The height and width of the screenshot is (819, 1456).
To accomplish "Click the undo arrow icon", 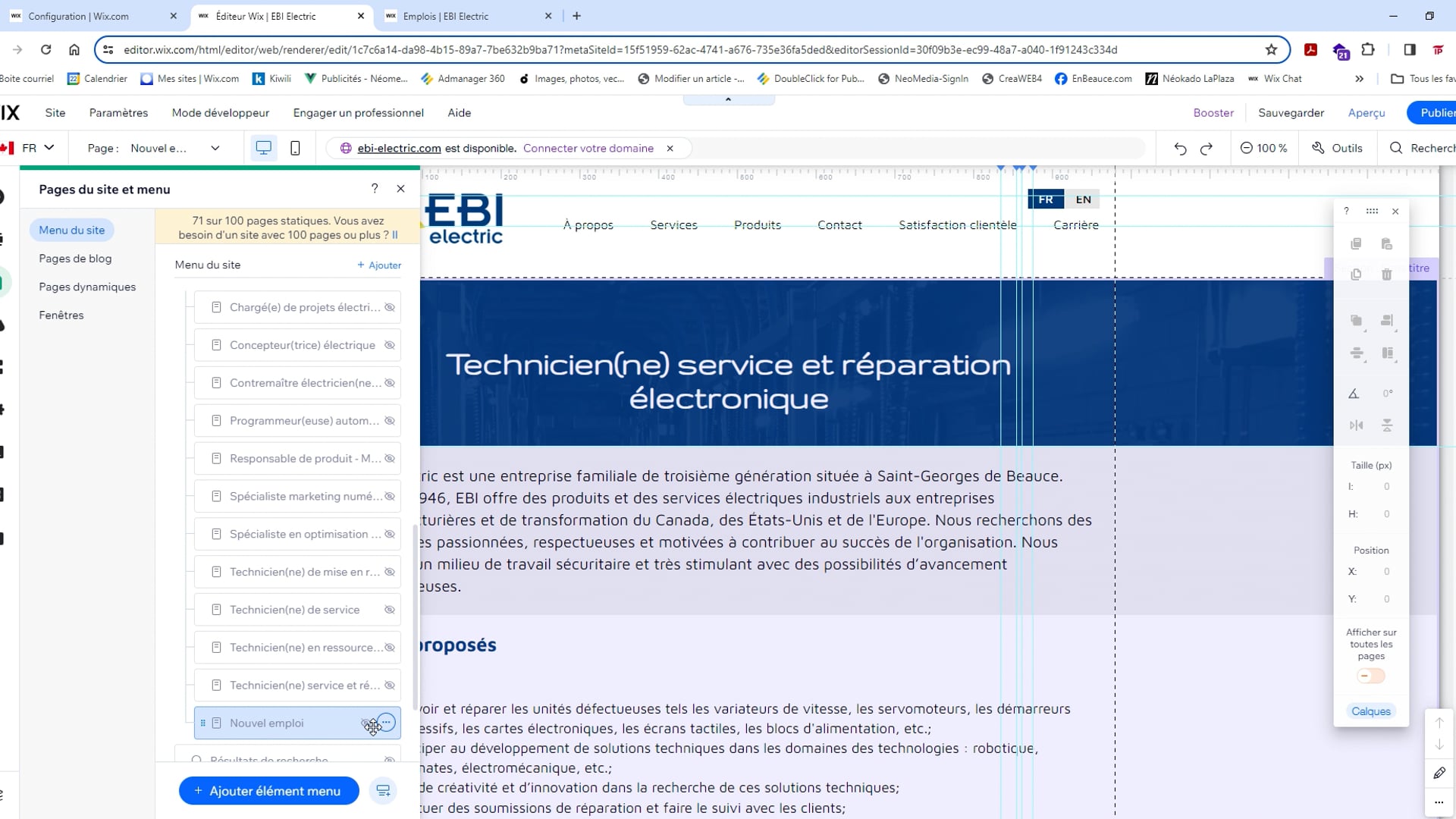I will coord(1180,149).
